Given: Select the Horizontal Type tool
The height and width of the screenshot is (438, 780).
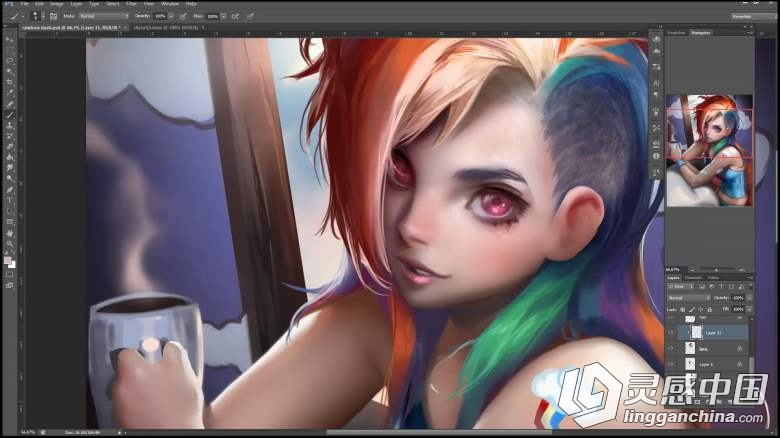Looking at the screenshot, I should point(9,201).
